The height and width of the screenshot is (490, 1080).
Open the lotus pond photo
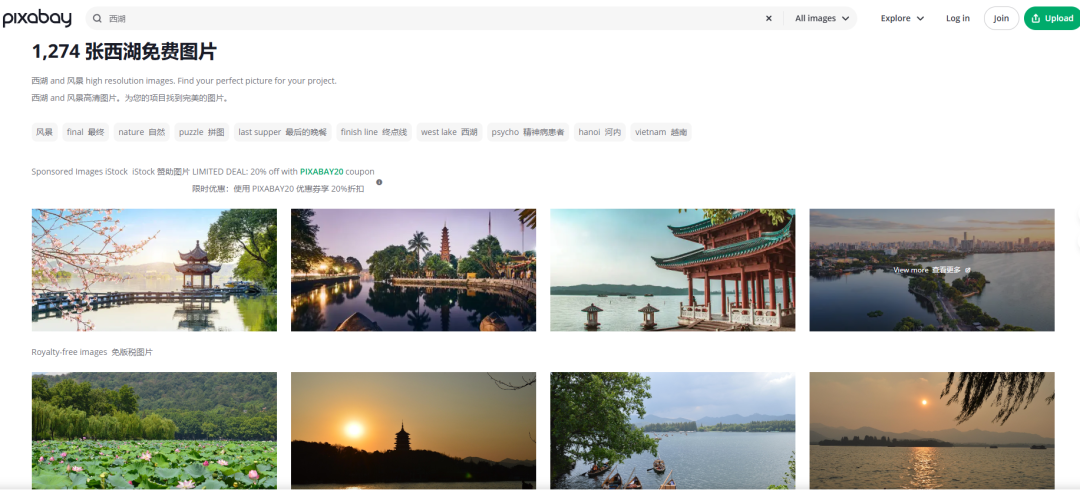154,431
